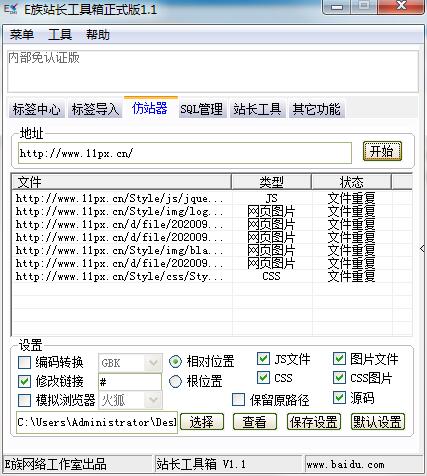Open the 火狐 browser dropdown
The image size is (427, 476).
(130, 400)
